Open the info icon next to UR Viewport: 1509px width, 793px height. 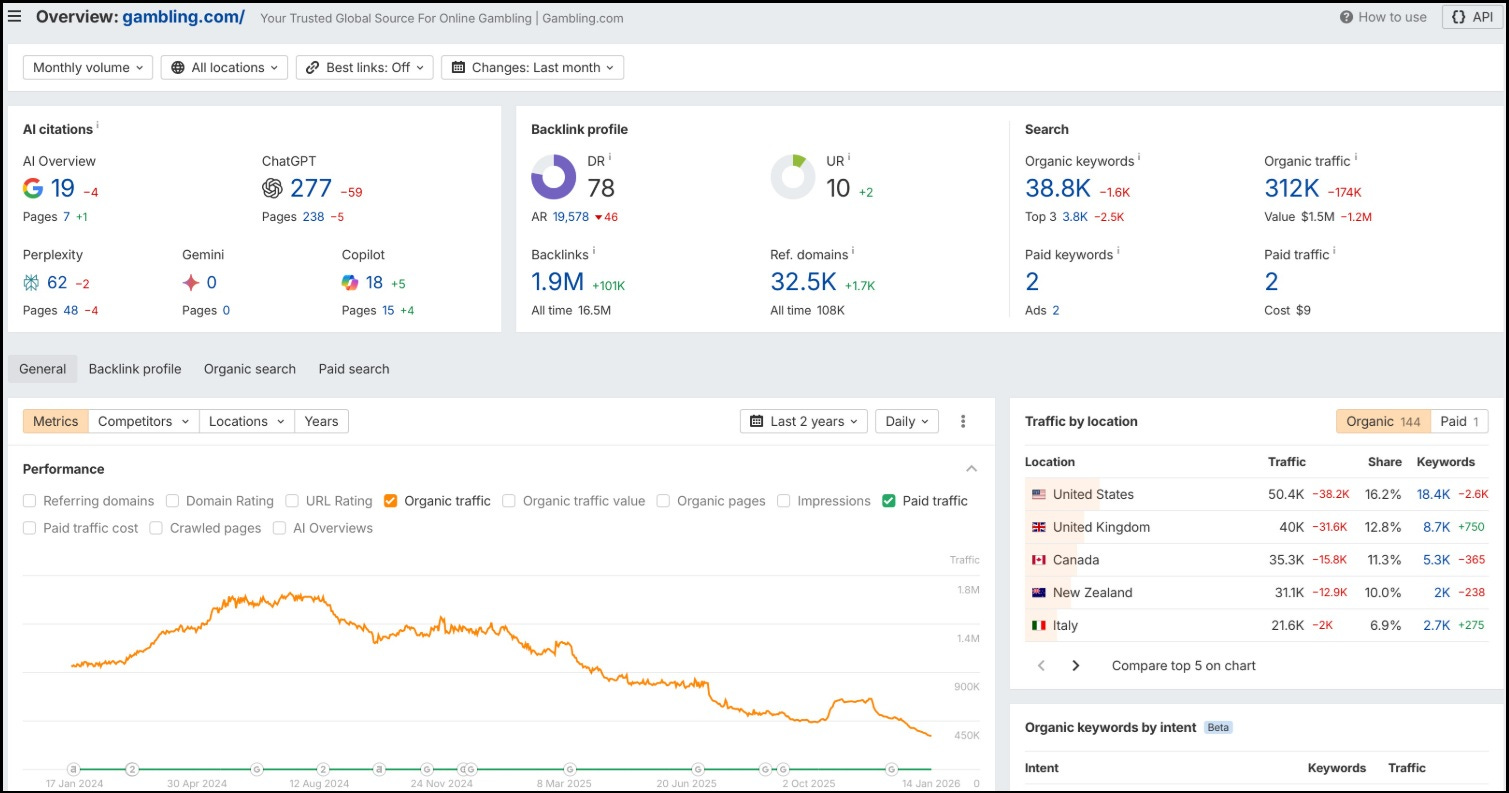pos(849,157)
